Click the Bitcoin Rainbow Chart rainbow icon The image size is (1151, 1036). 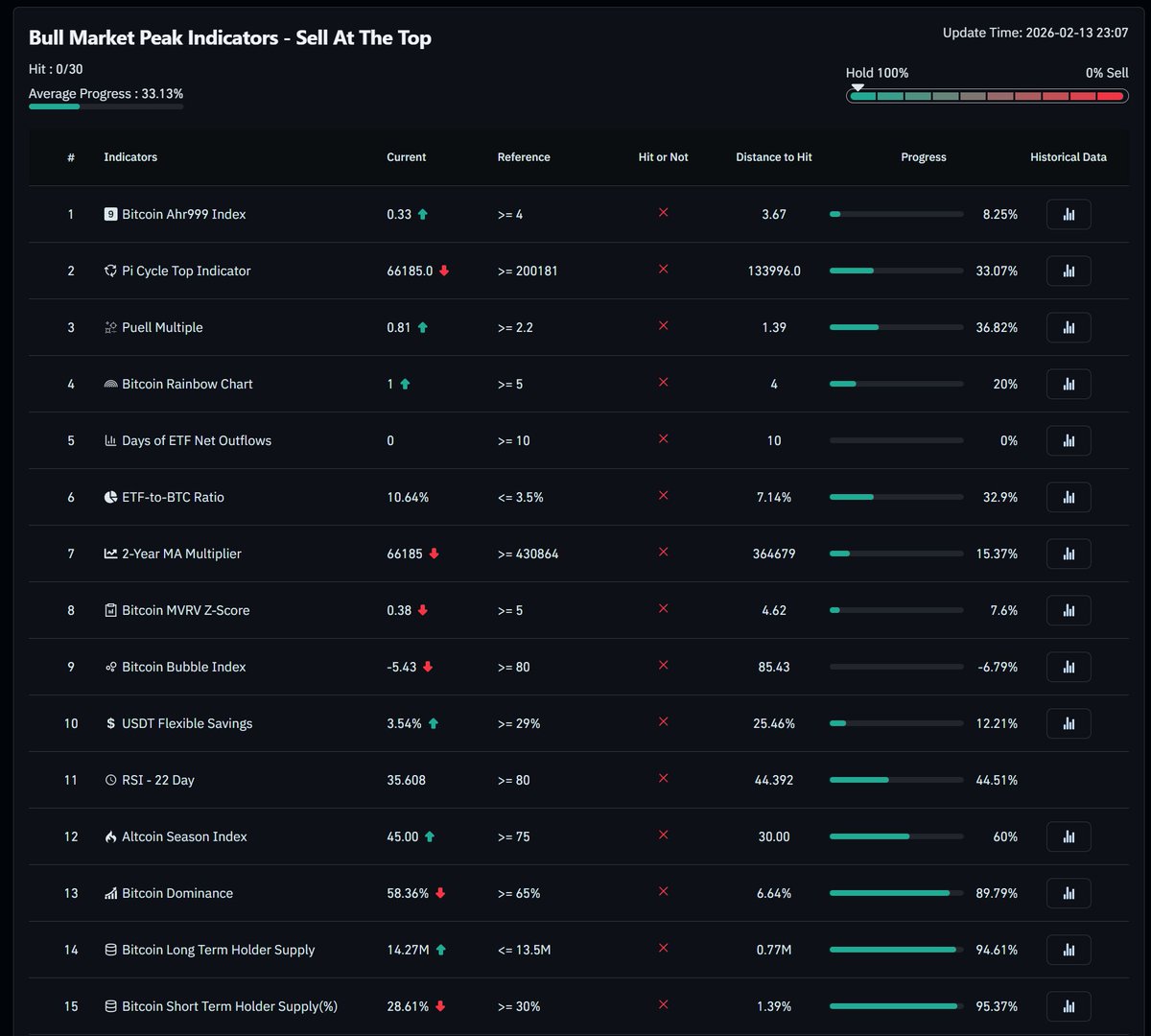point(110,384)
